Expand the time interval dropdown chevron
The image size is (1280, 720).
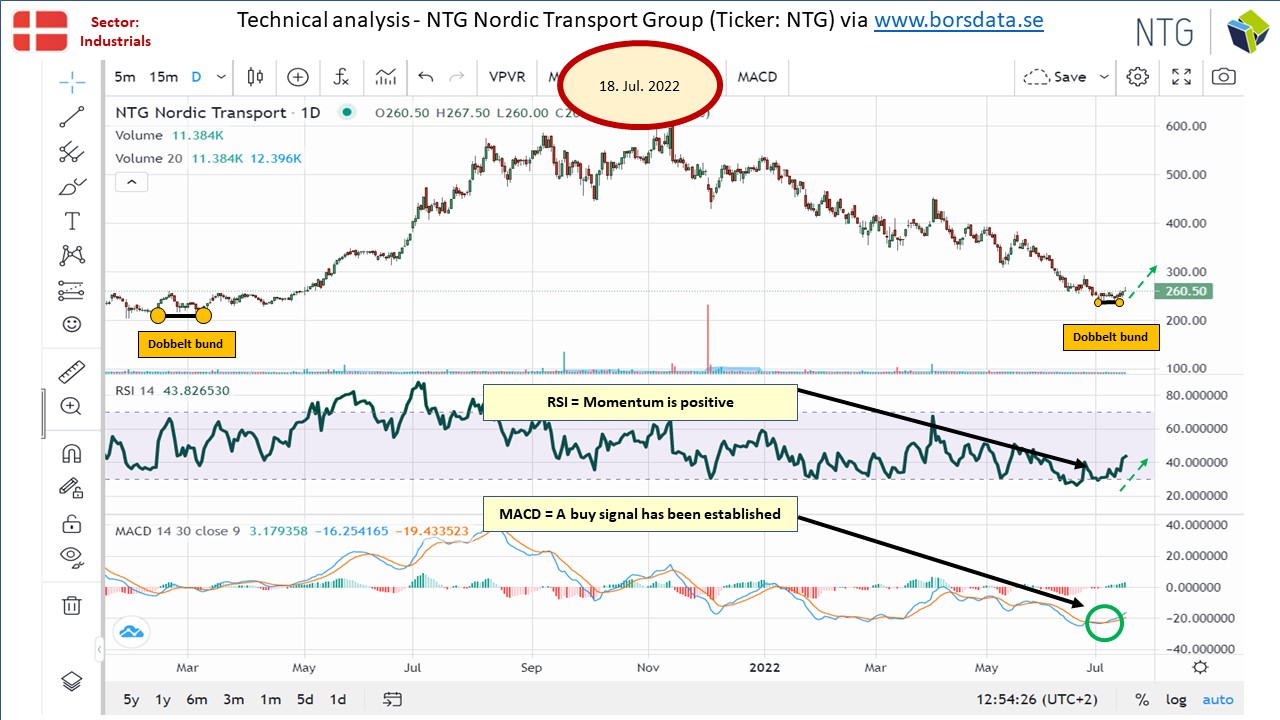(x=221, y=77)
